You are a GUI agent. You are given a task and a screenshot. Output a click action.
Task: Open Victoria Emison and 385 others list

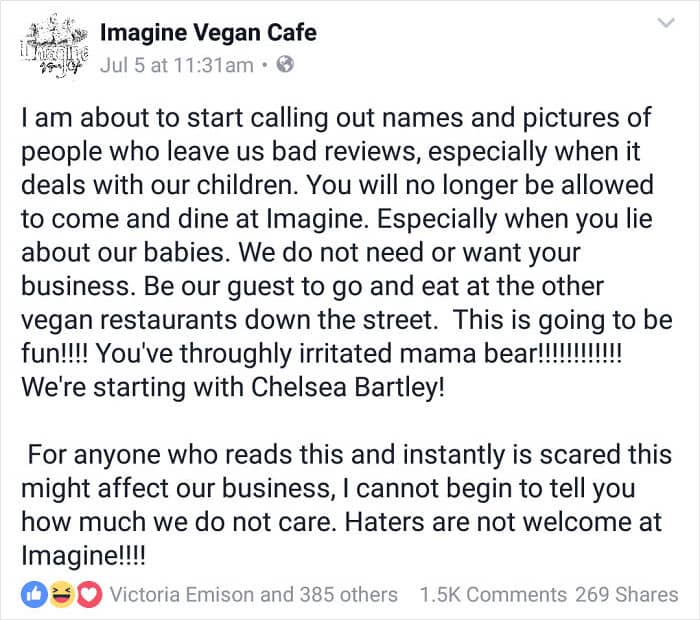coord(253,594)
